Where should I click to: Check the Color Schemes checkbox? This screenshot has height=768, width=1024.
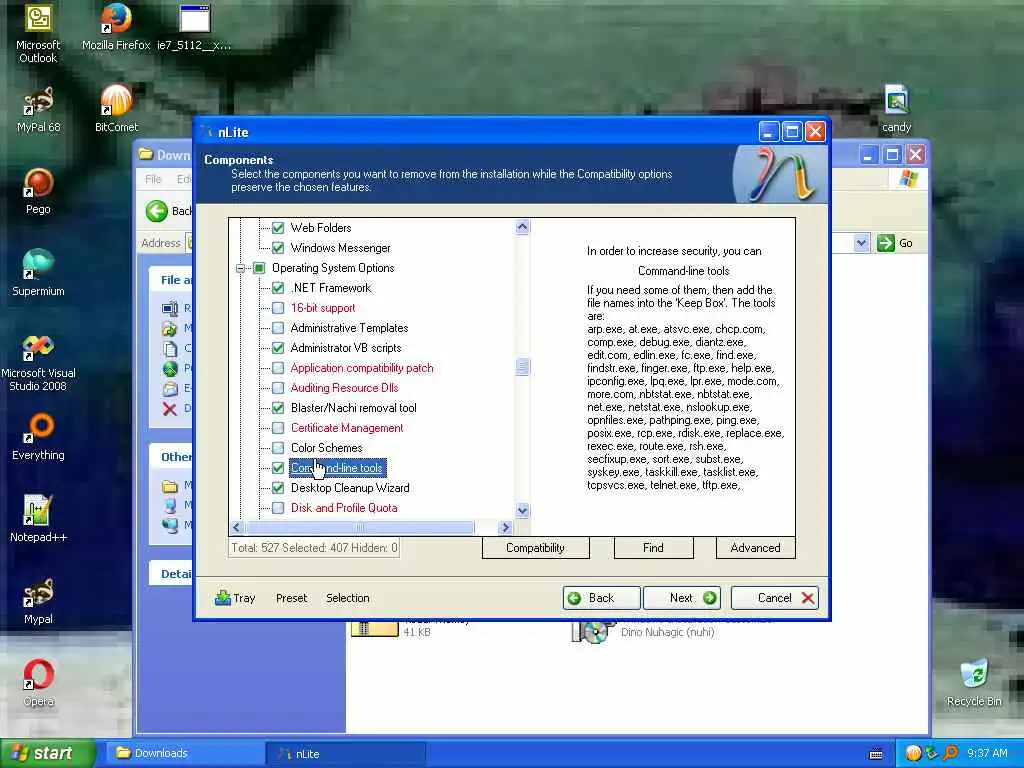coord(278,448)
